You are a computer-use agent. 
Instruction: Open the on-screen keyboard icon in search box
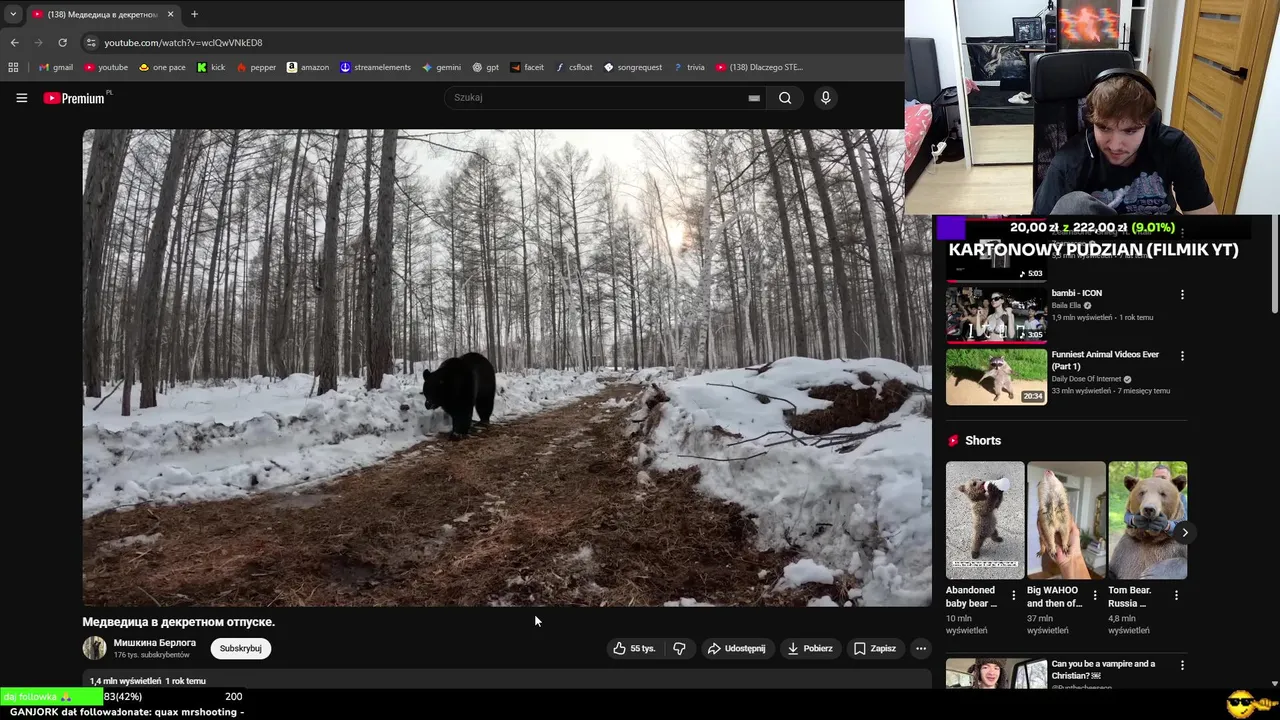pos(754,98)
